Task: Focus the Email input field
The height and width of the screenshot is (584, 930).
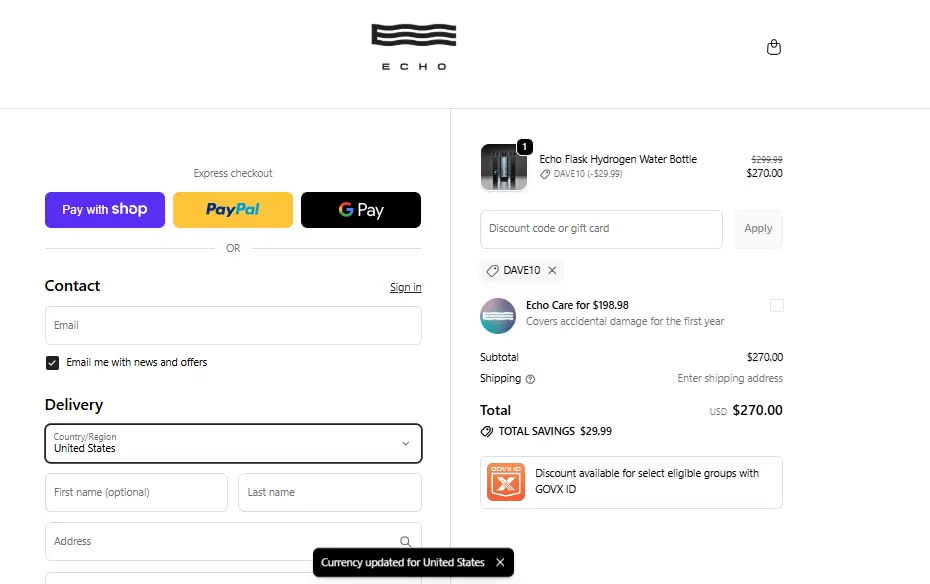Action: coord(233,326)
